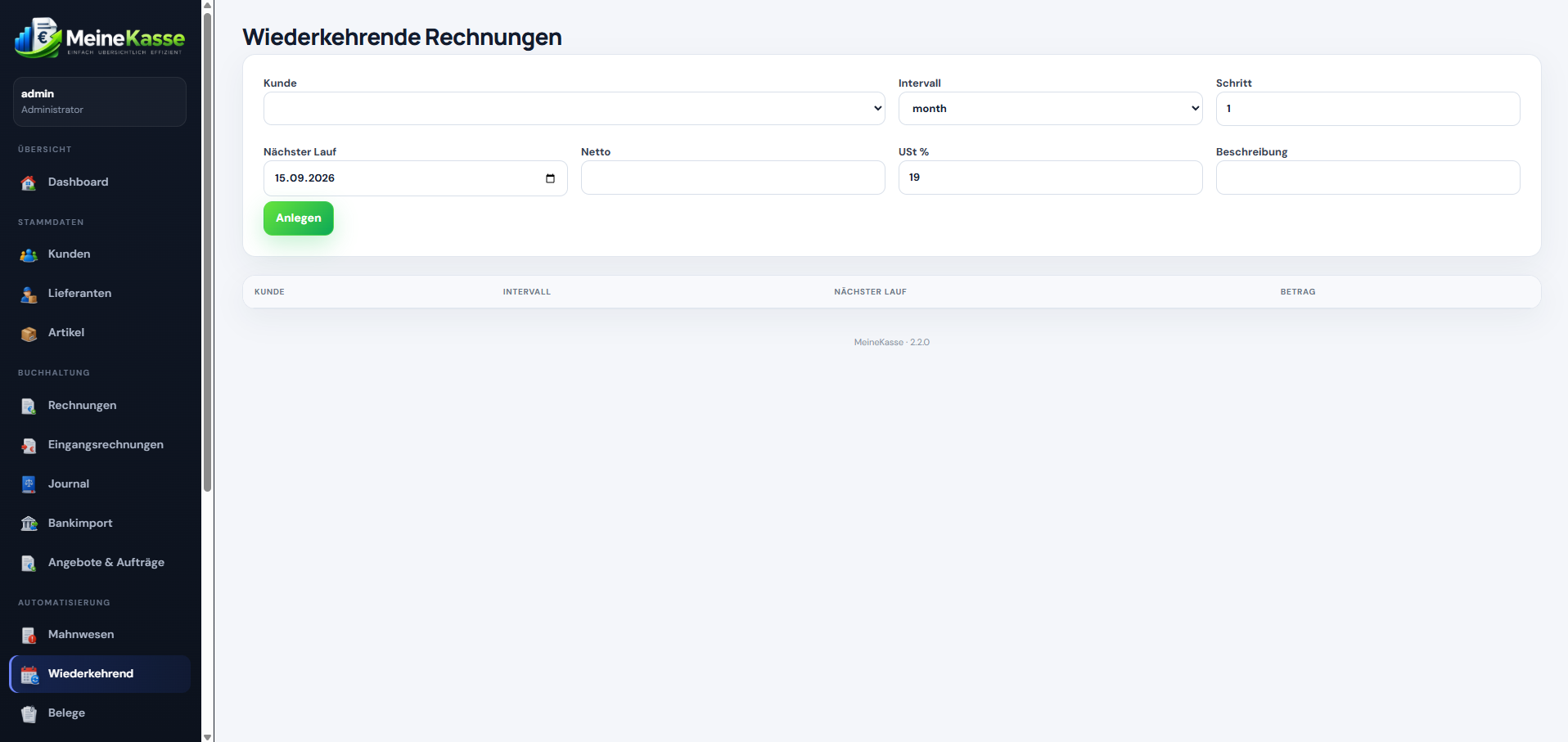Click the Belege clipboard icon
1568x742 pixels.
point(29,713)
